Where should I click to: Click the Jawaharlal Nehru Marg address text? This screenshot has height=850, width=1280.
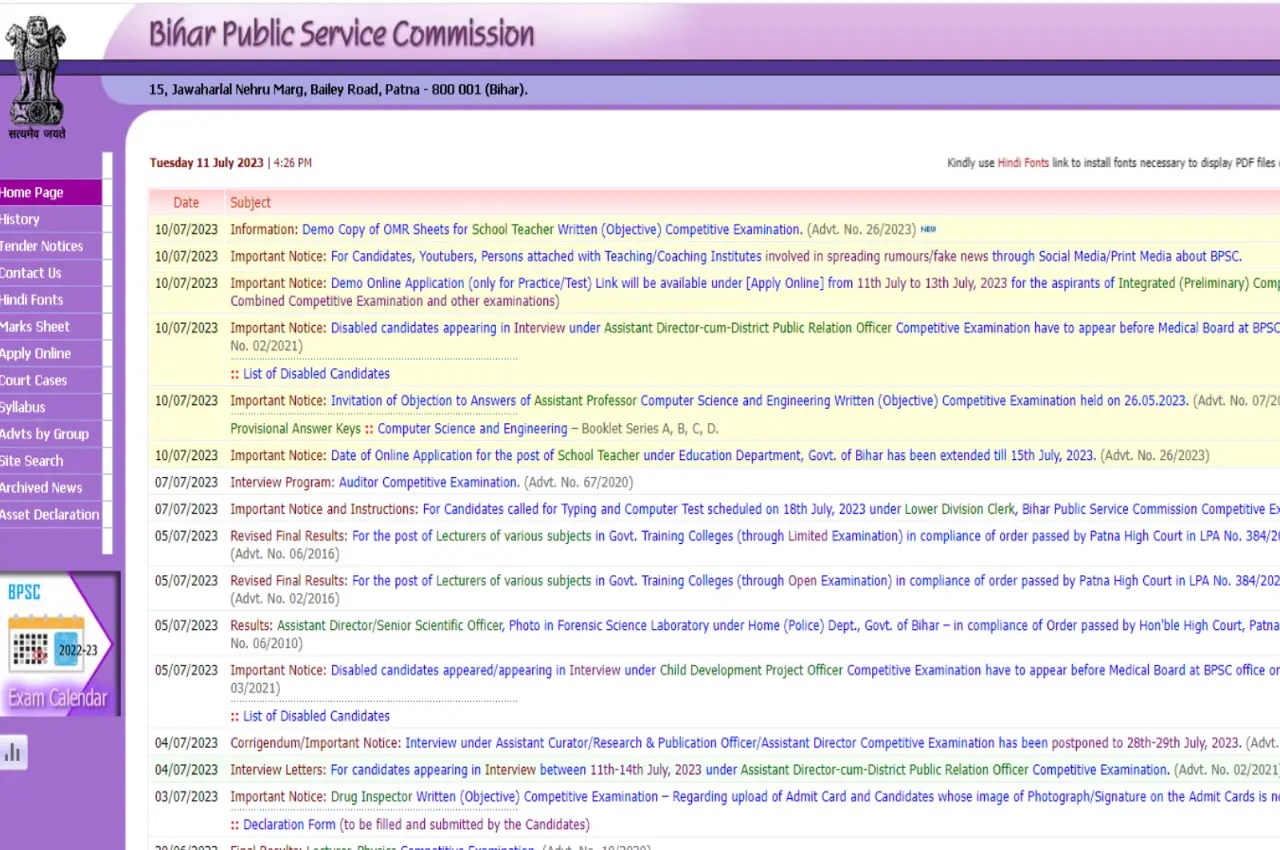point(338,90)
